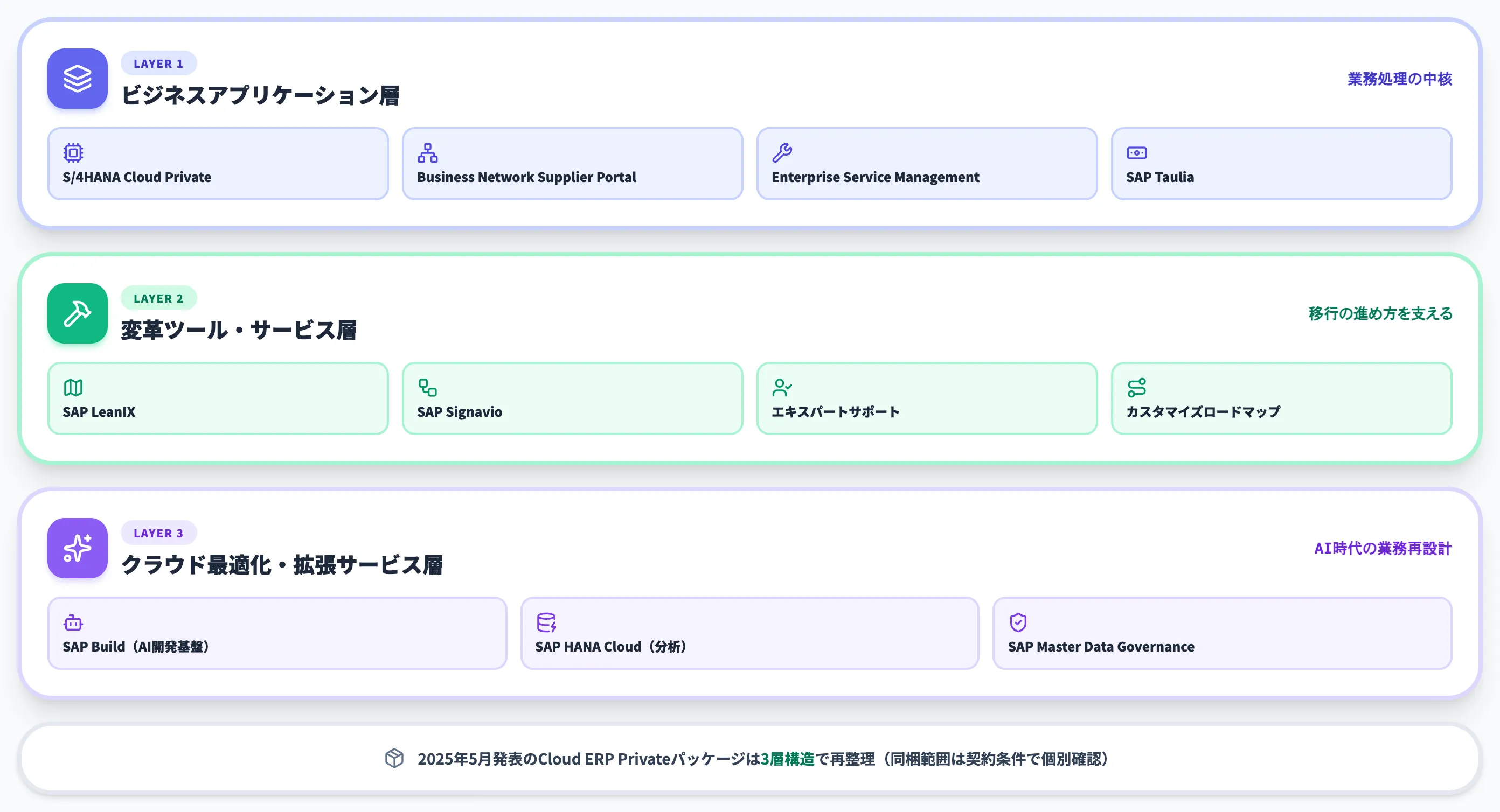Click the クラウド最適化・拡張サービス層 heading

click(282, 565)
